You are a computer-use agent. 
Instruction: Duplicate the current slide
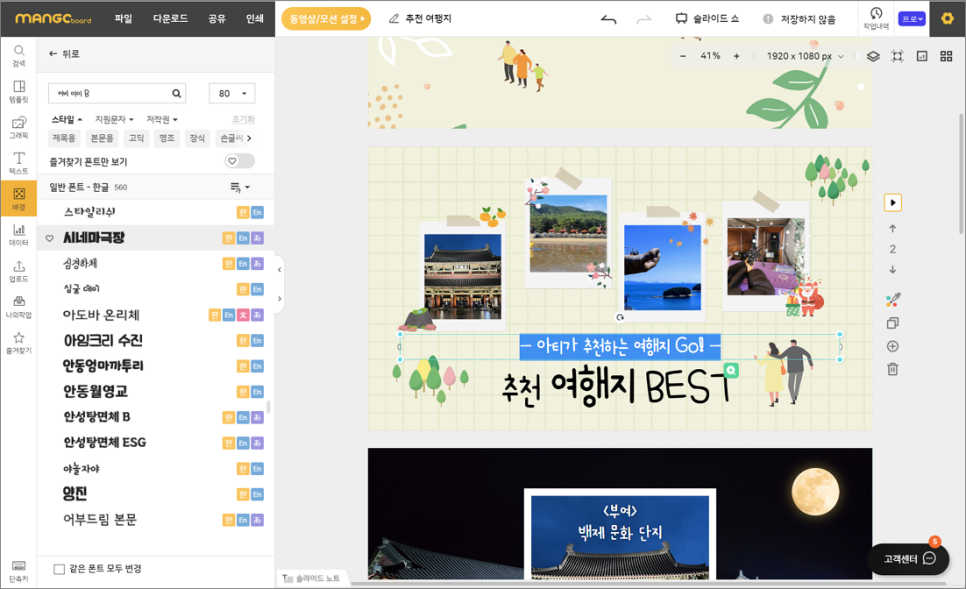pos(893,323)
